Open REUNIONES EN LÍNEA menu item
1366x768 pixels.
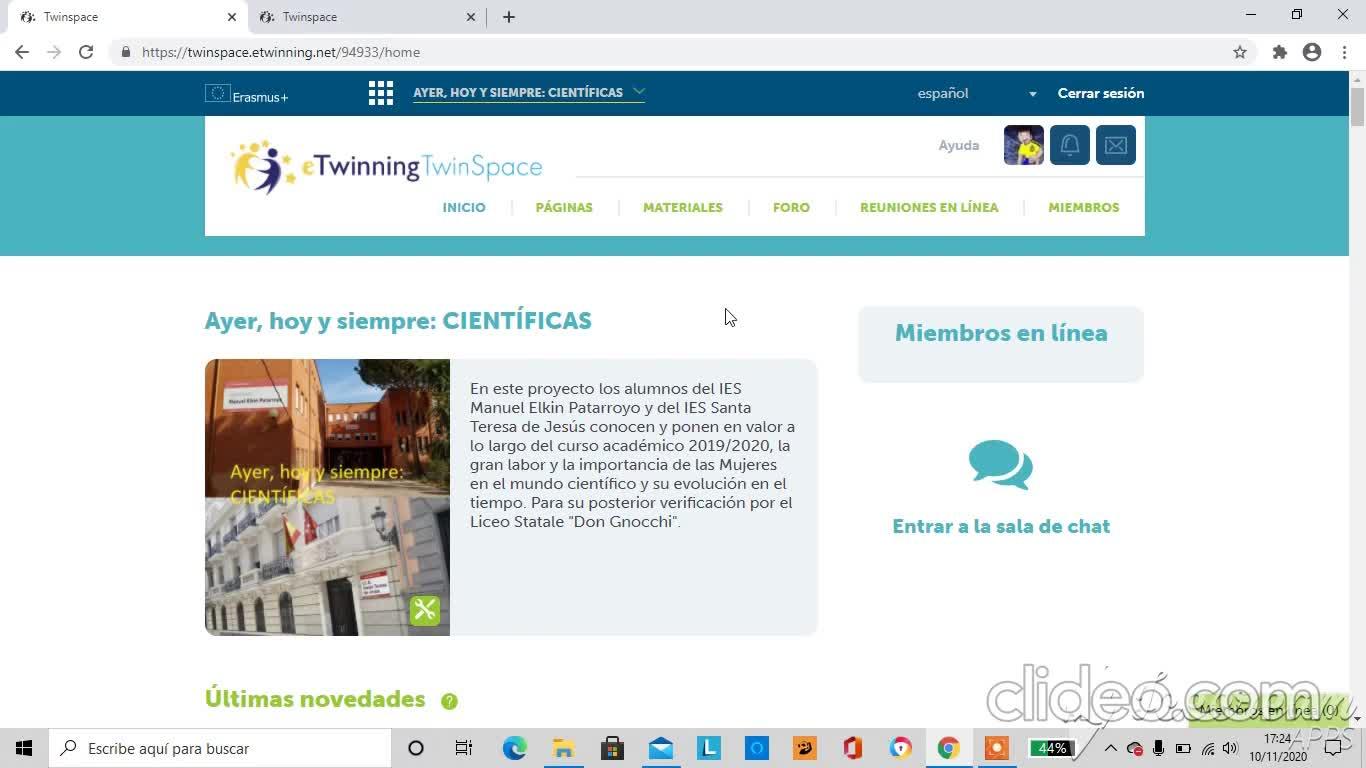929,207
